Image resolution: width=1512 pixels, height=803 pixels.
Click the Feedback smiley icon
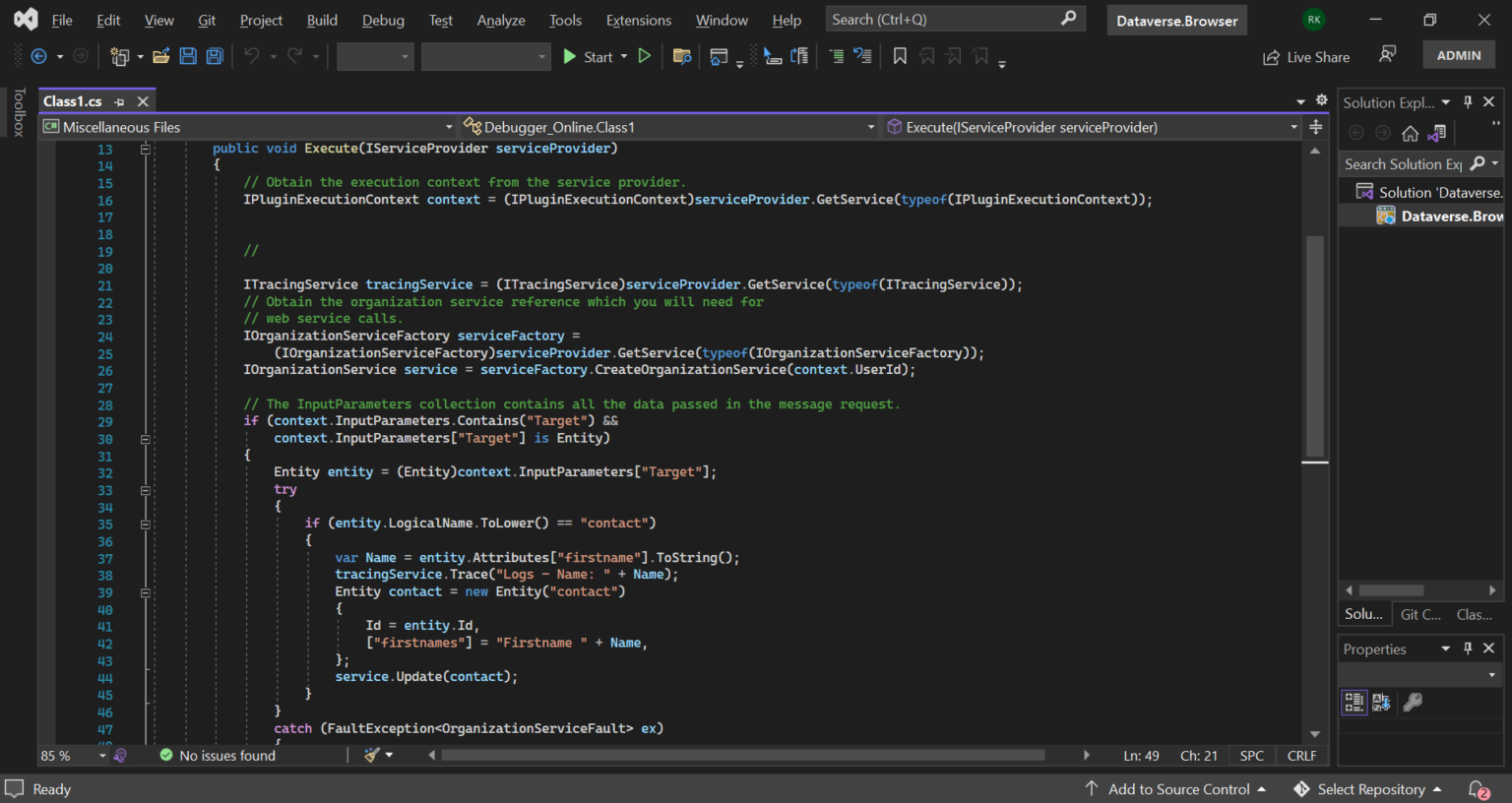(1388, 54)
